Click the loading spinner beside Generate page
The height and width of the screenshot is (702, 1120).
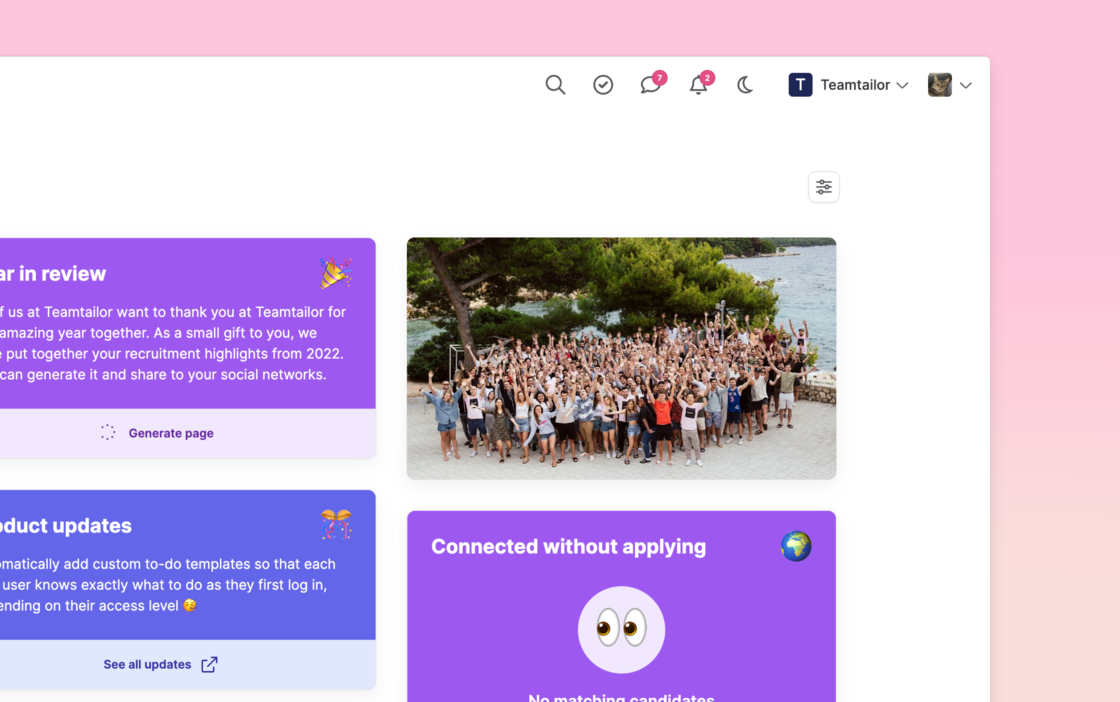(x=108, y=433)
